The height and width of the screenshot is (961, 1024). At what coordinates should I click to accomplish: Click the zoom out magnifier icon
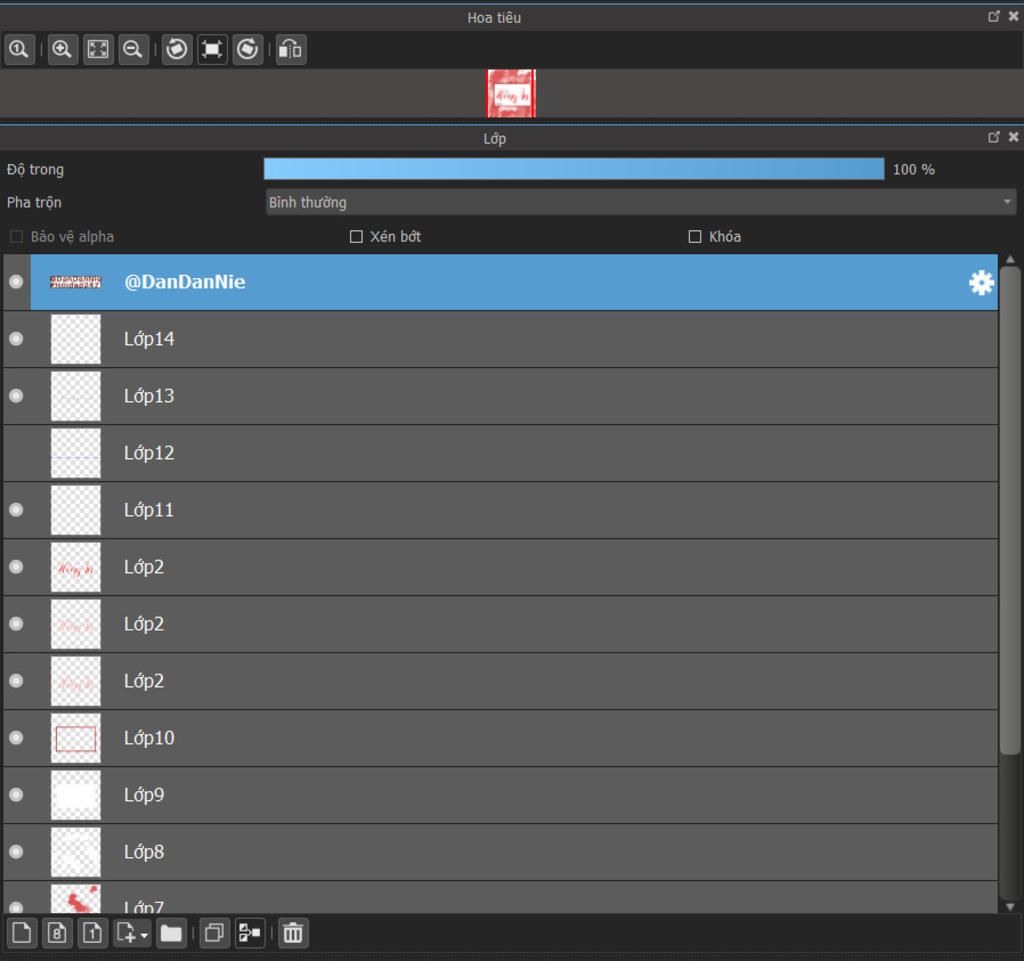pos(133,50)
